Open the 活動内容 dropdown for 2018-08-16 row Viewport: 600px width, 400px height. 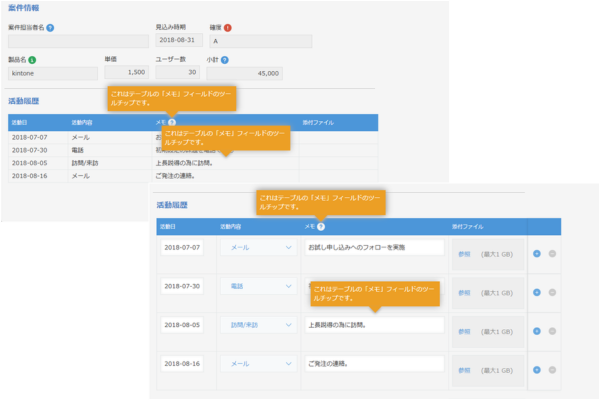255,364
